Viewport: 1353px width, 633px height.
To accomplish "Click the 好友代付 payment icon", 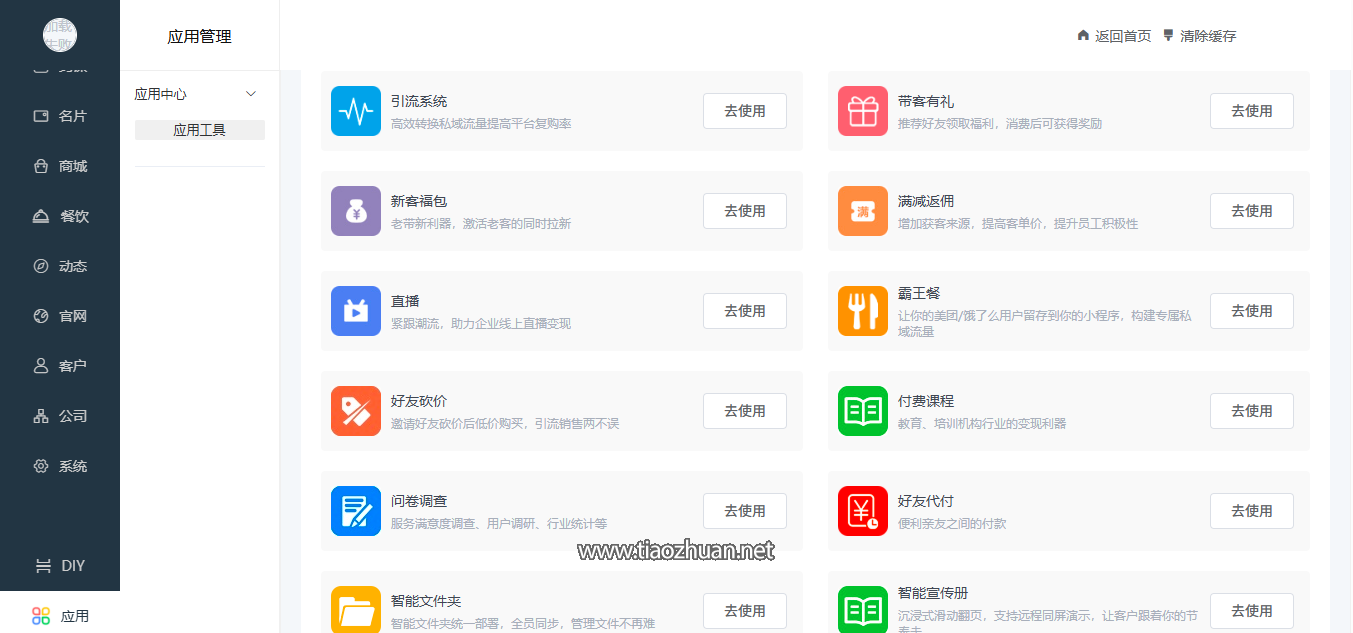I will 862,510.
